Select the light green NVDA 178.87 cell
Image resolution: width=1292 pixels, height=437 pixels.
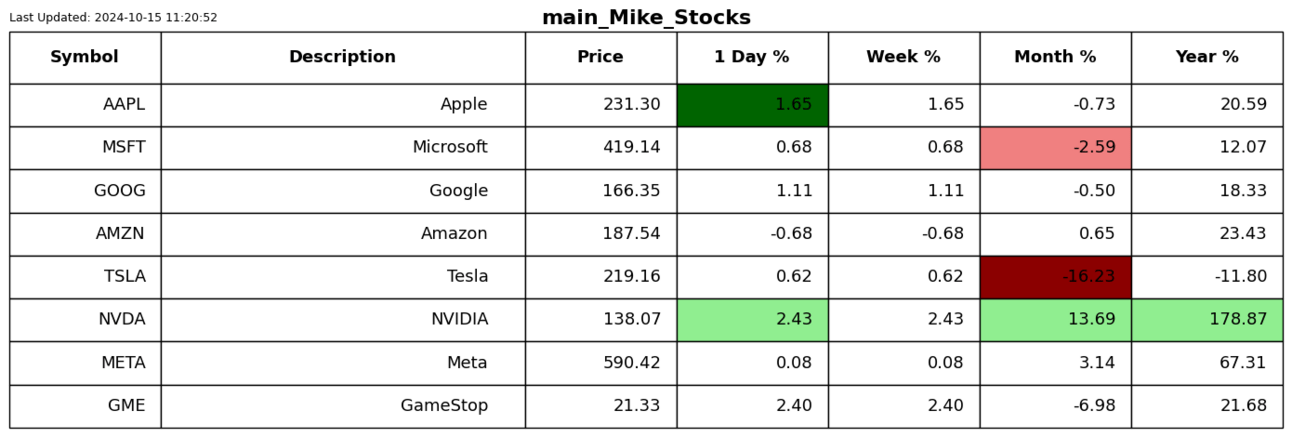pos(1207,320)
